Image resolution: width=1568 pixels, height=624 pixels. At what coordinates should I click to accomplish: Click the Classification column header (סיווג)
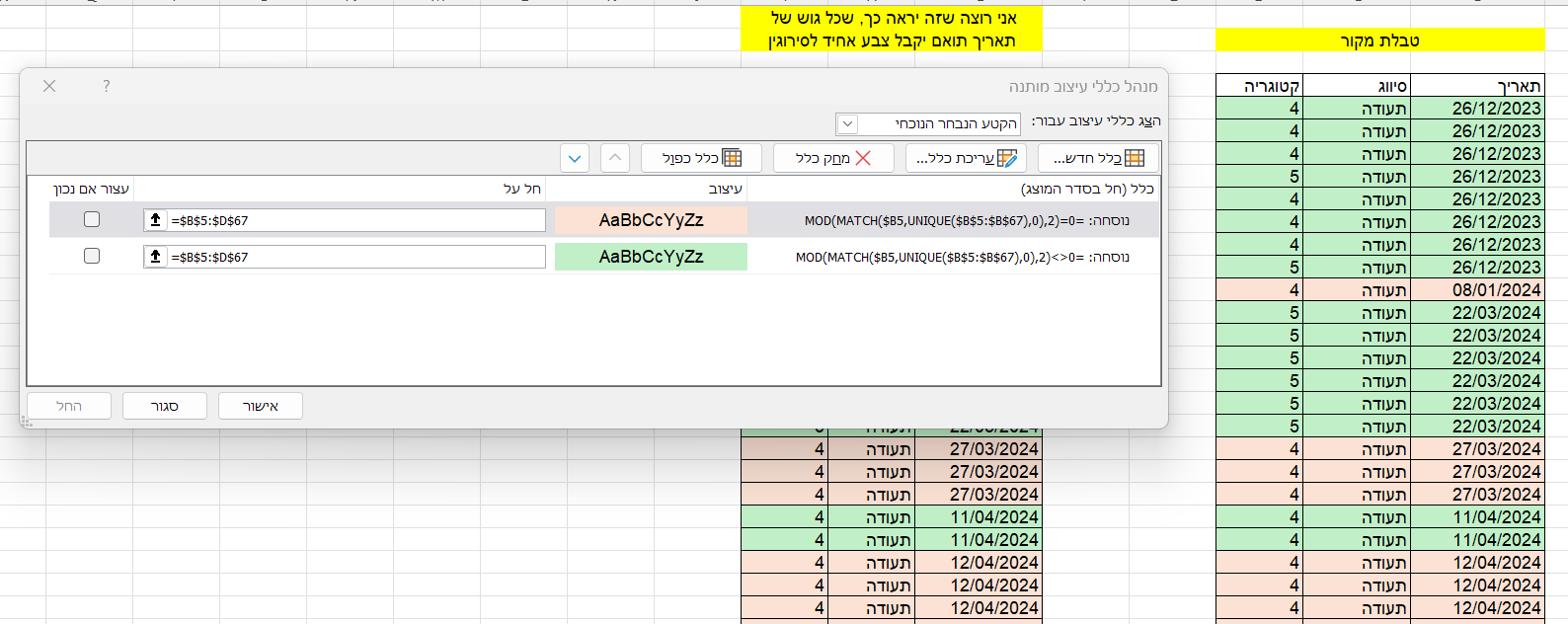point(1356,86)
